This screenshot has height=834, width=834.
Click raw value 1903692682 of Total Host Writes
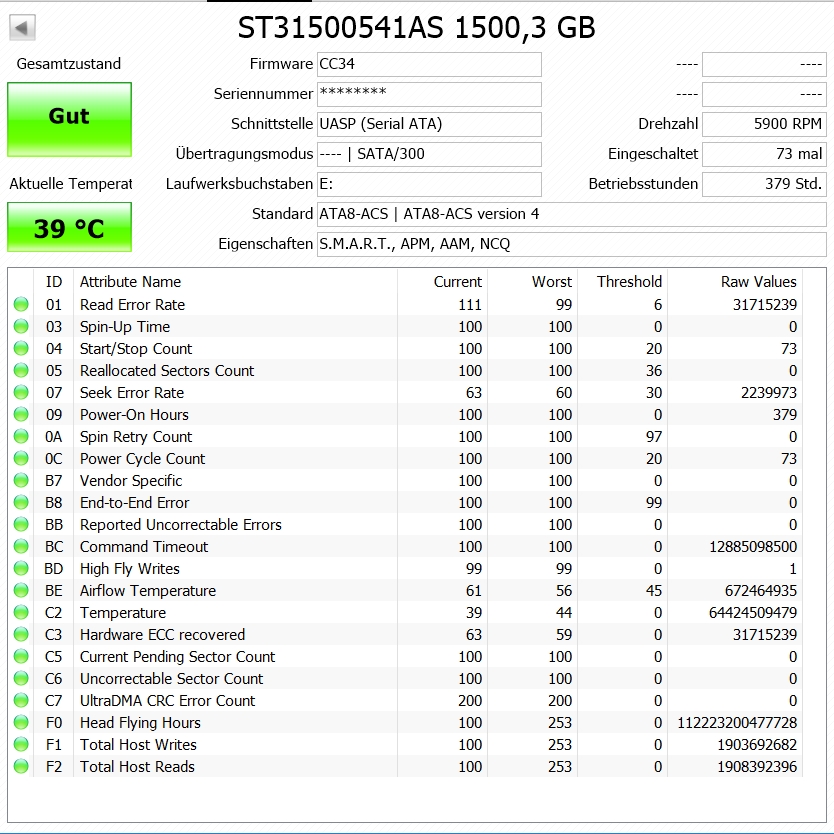[757, 745]
